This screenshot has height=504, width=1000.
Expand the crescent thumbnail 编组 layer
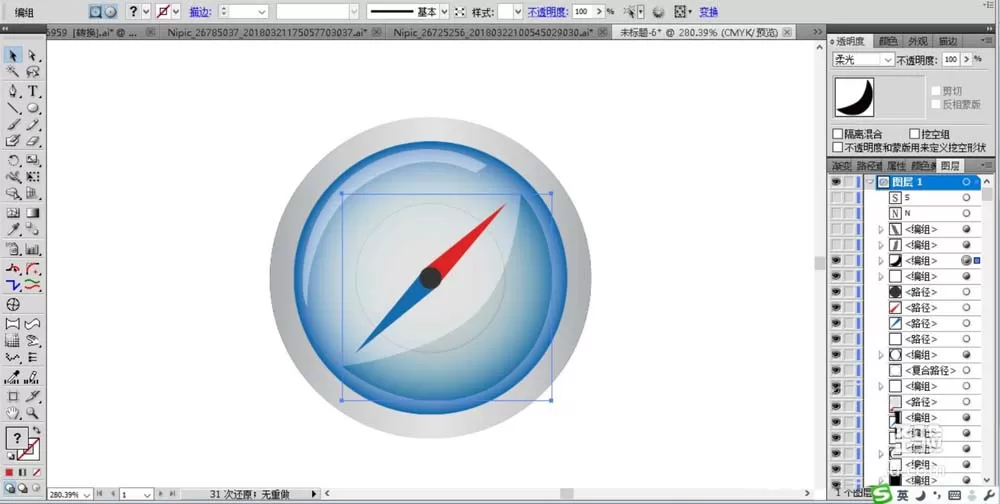tap(881, 260)
